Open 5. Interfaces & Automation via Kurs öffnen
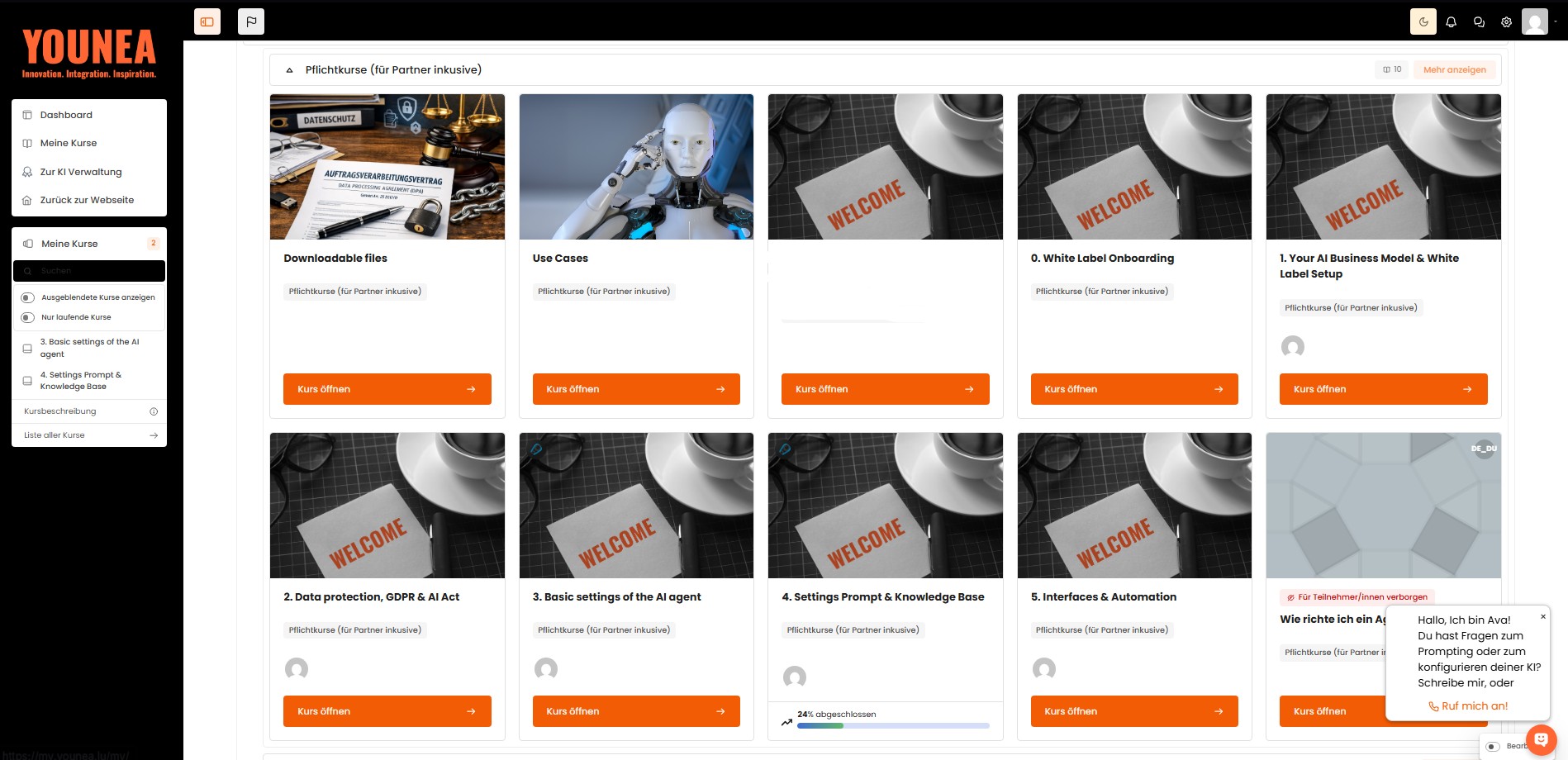The width and height of the screenshot is (1568, 760). pyautogui.click(x=1134, y=711)
